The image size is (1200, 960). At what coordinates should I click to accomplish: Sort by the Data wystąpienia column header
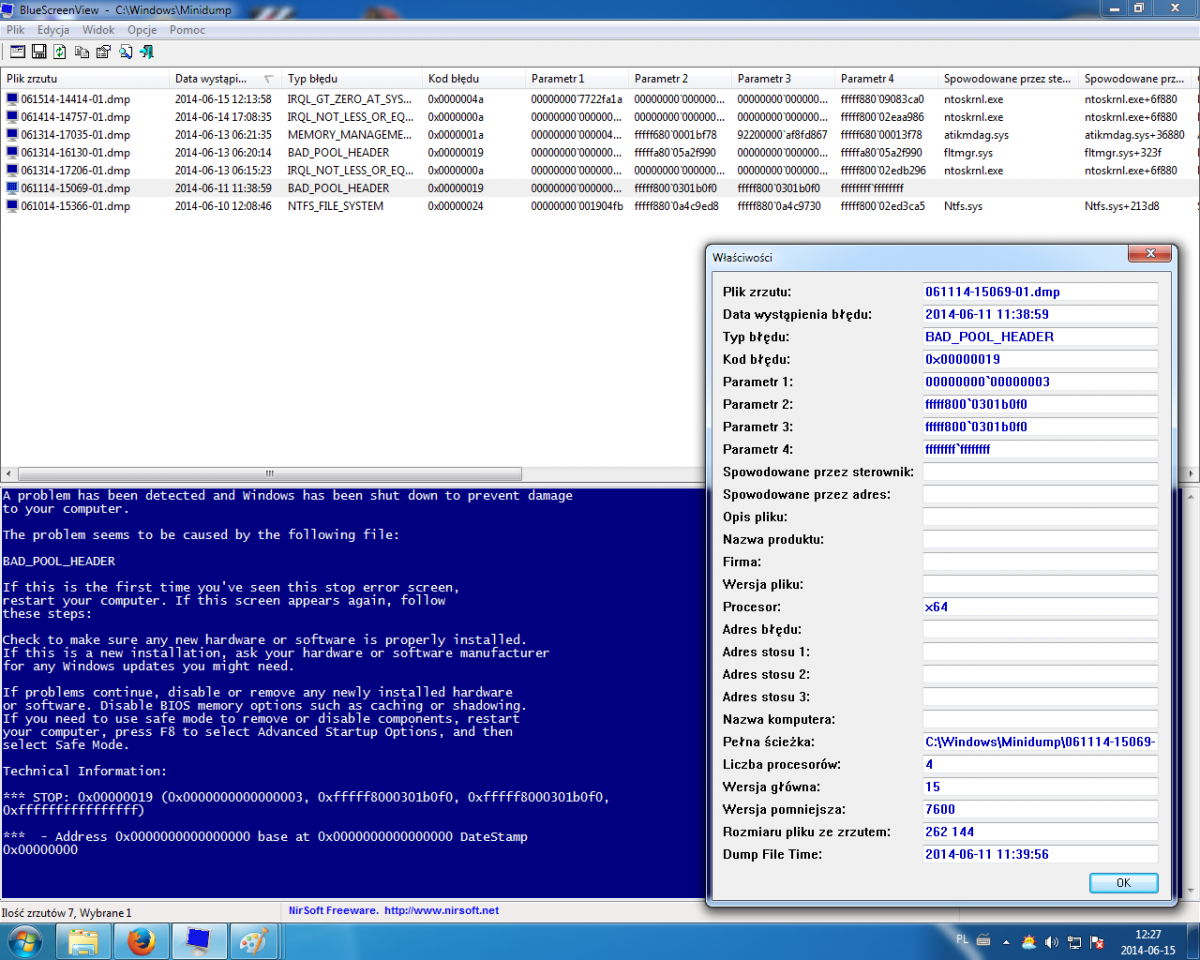227,78
